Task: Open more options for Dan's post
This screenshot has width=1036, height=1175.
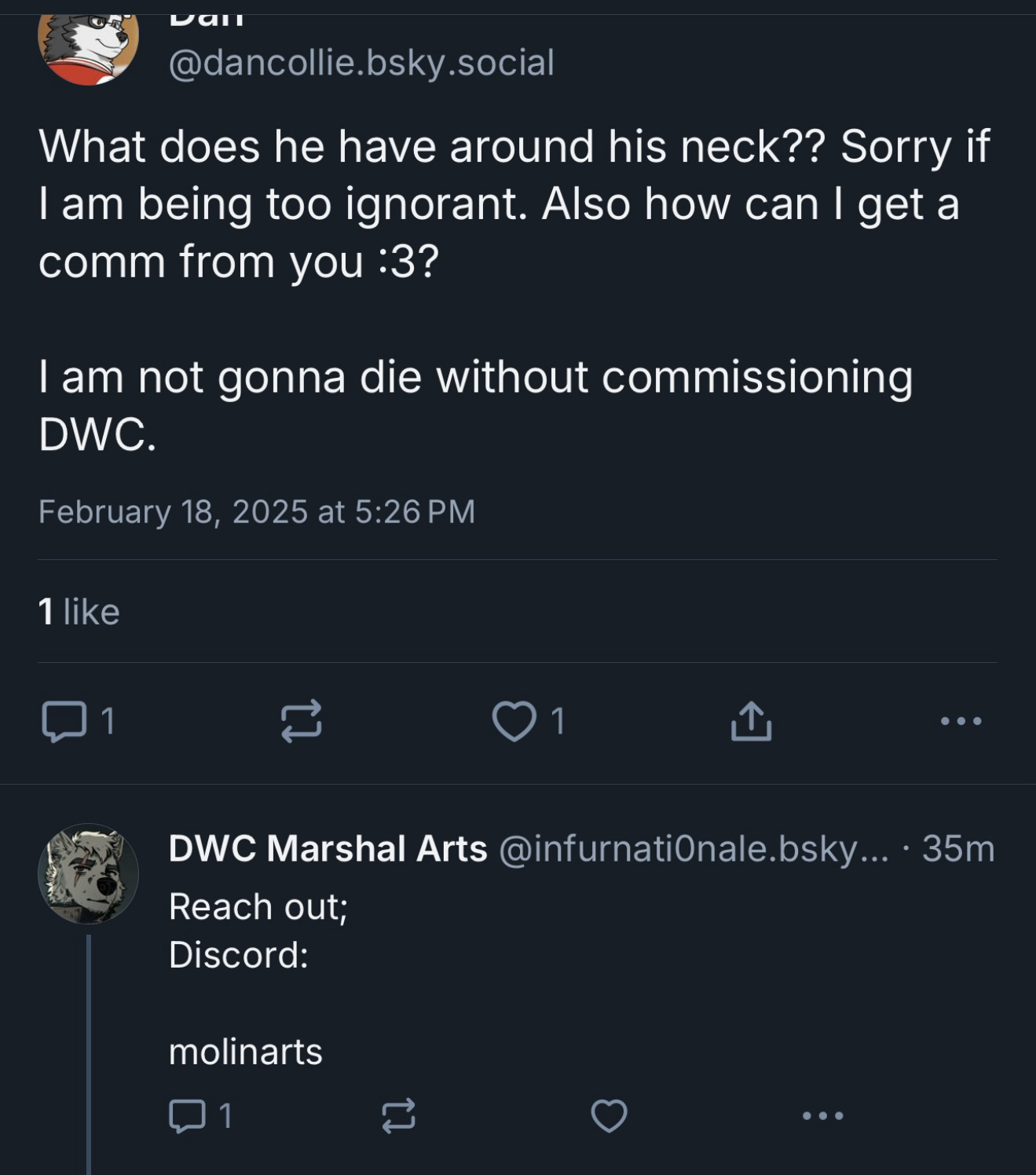Action: coord(961,721)
